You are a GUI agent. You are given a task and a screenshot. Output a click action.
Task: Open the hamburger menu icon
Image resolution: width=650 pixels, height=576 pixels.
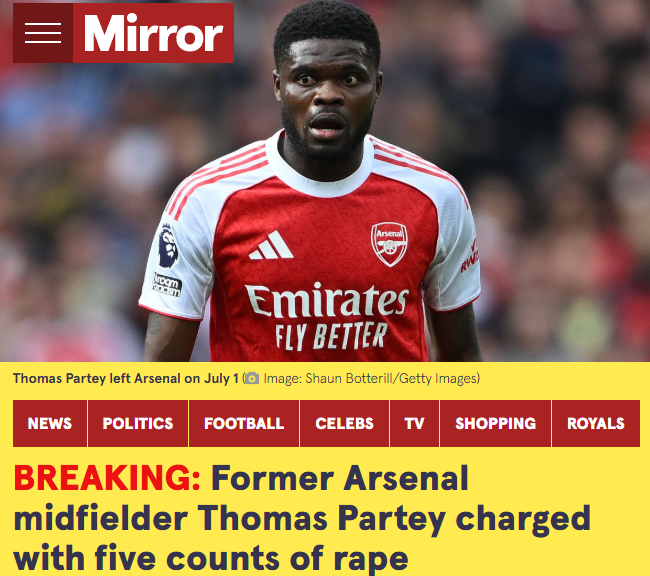(x=43, y=33)
